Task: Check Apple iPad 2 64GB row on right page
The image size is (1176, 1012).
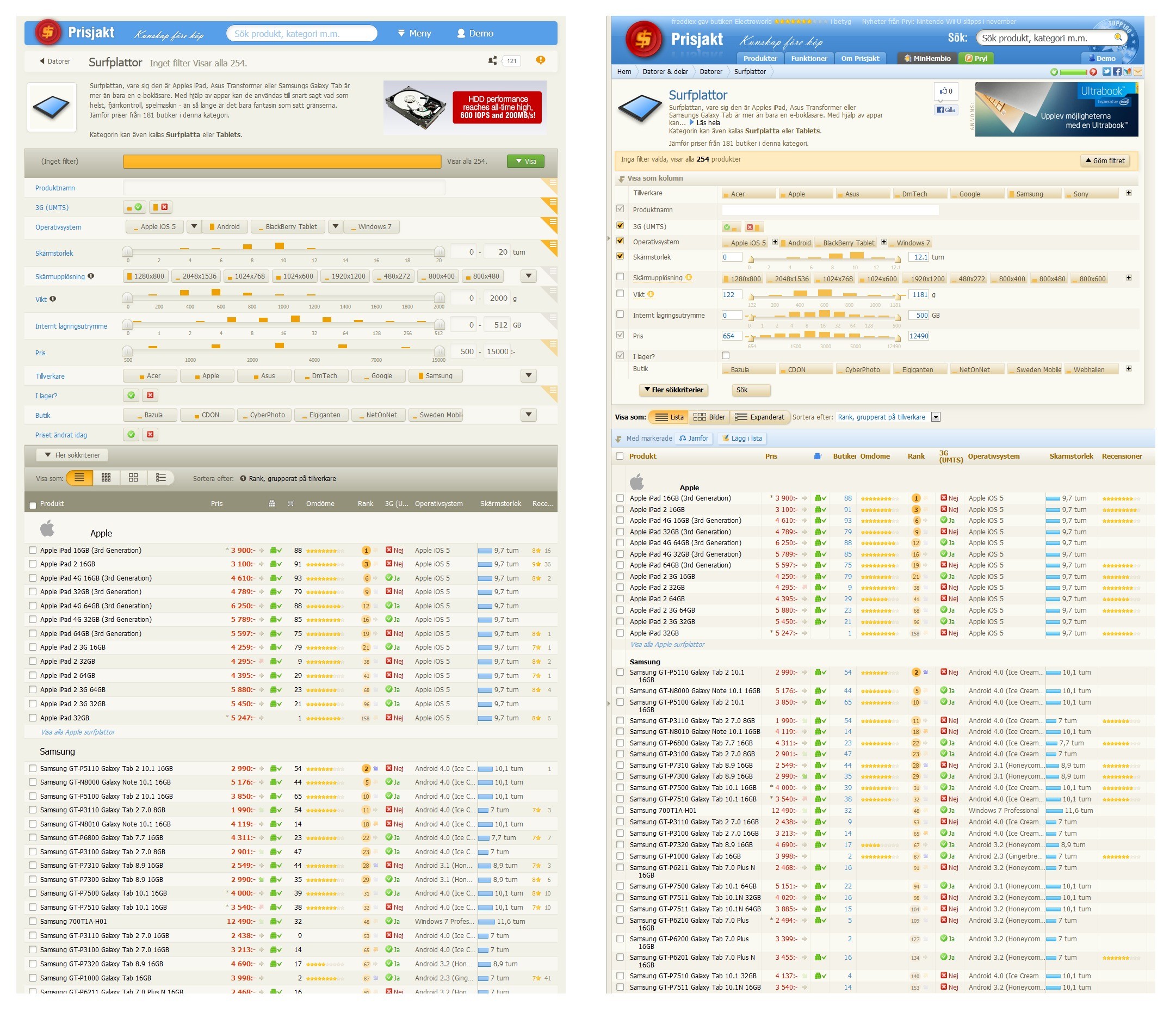Action: [620, 599]
